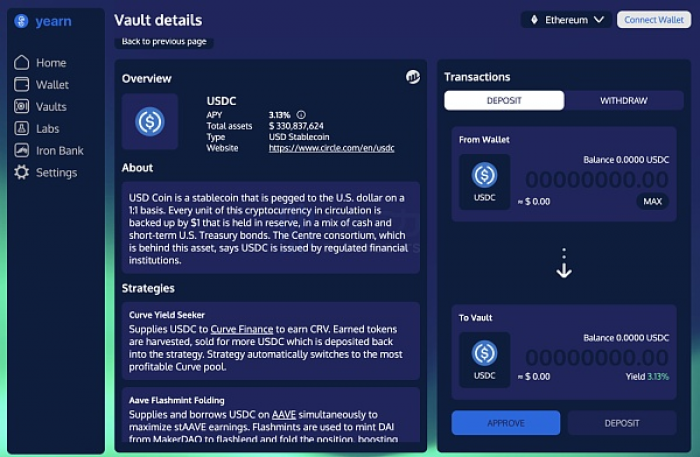The image size is (700, 457).
Task: Go back to previous page
Action: coord(164,42)
